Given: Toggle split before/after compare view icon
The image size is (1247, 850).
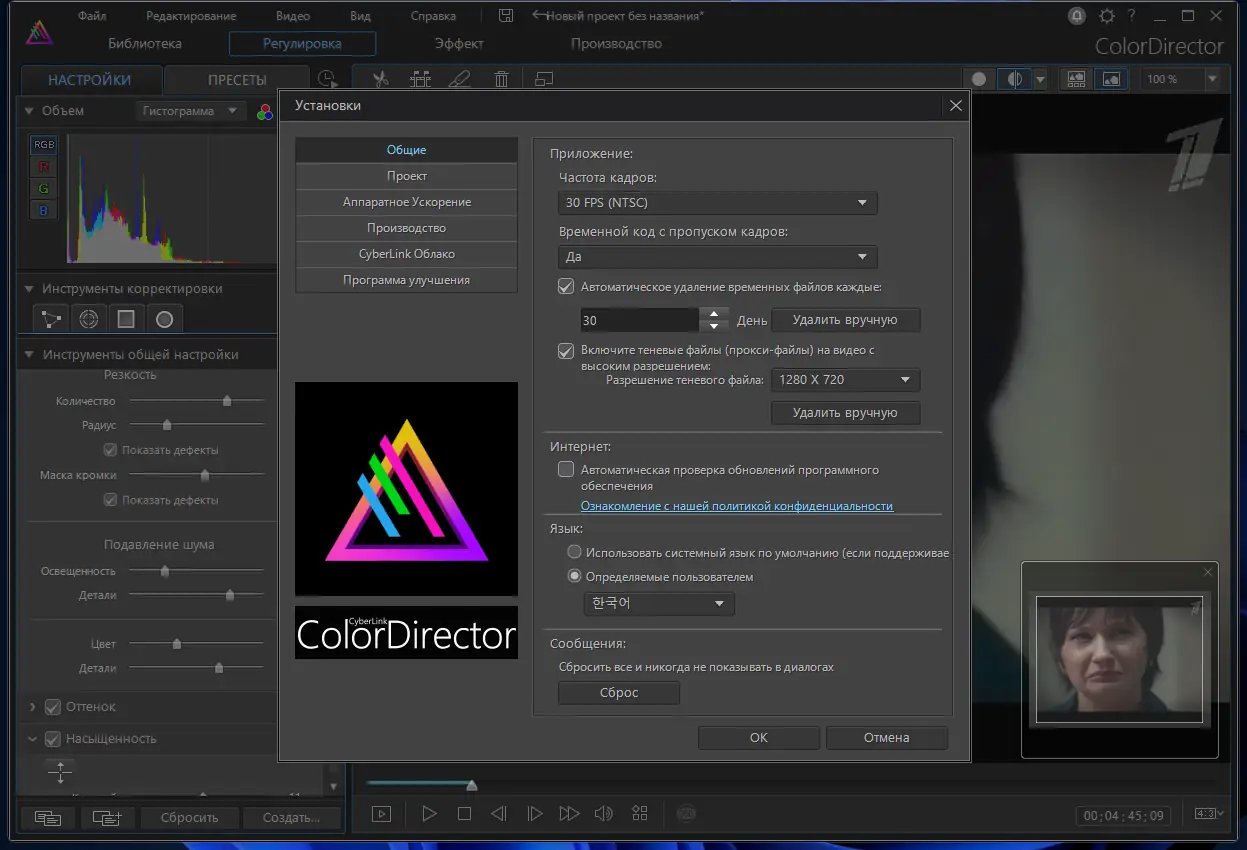Looking at the screenshot, I should (1014, 79).
